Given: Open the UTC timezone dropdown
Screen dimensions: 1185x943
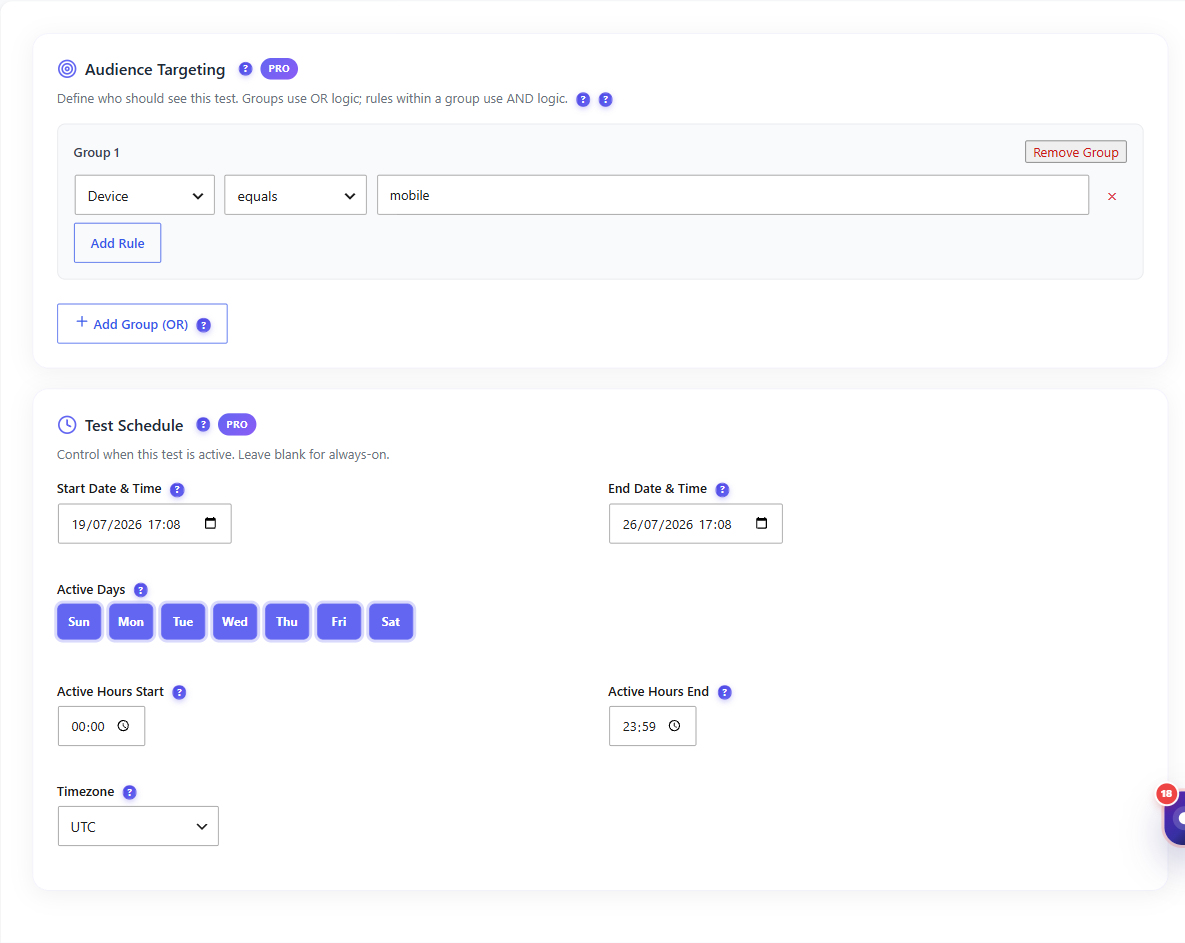Looking at the screenshot, I should (138, 827).
